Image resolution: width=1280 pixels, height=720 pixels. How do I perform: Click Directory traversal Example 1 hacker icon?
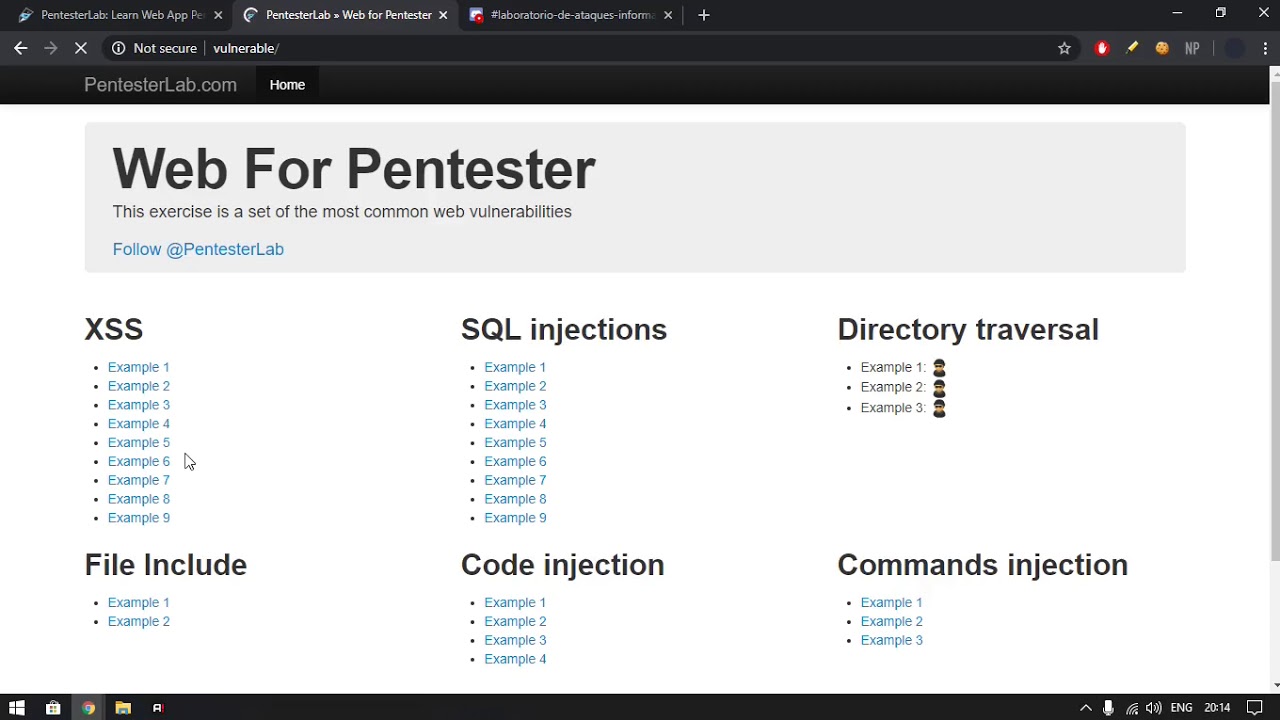click(939, 368)
